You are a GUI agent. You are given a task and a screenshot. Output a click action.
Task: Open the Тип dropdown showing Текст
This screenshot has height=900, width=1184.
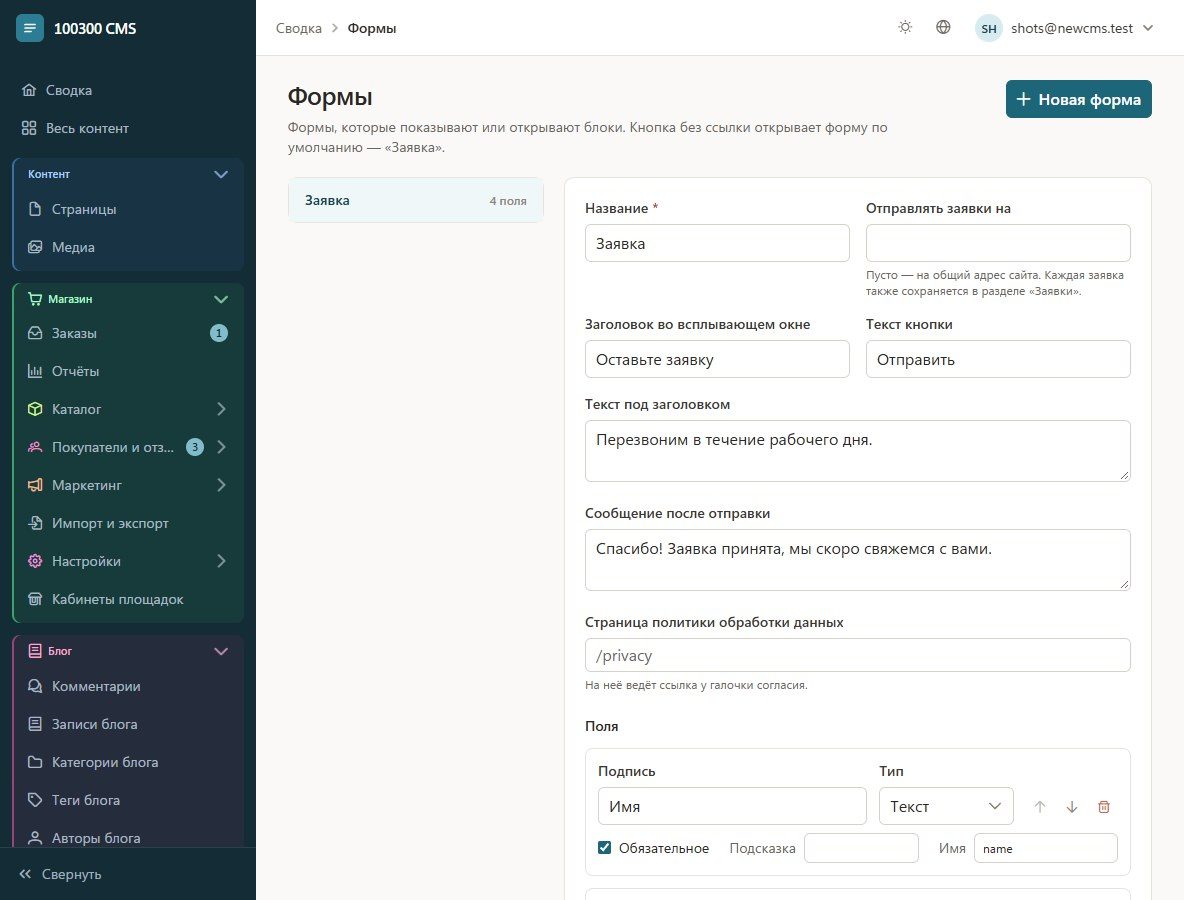pos(946,806)
